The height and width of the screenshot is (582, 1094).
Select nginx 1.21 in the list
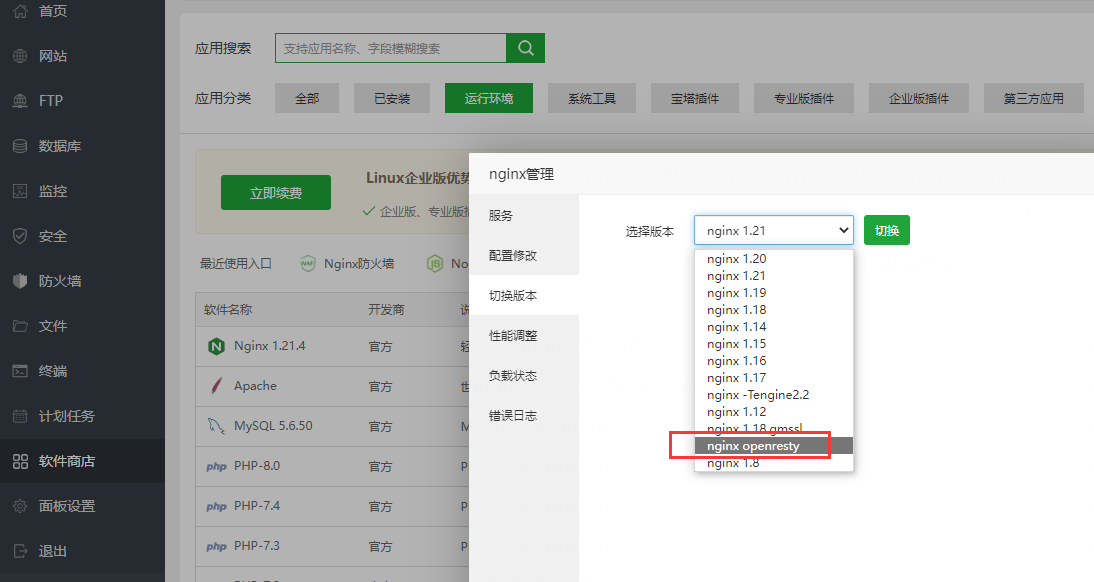[774, 276]
